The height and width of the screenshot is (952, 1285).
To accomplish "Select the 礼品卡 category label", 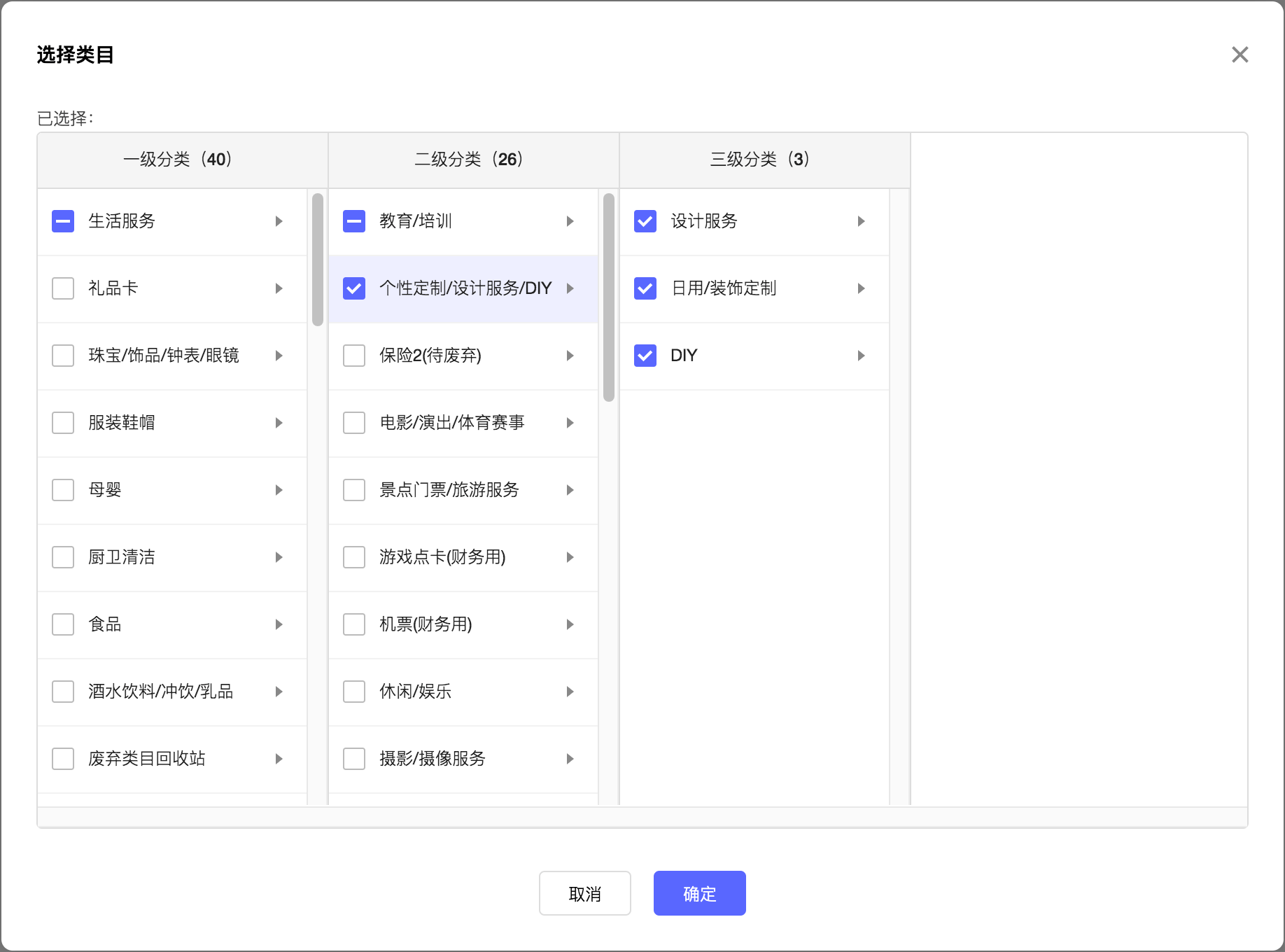I will tap(113, 288).
